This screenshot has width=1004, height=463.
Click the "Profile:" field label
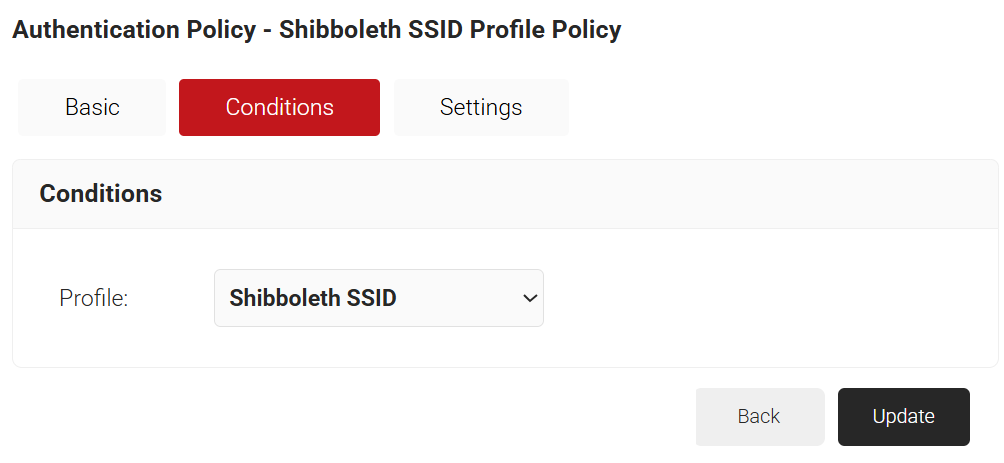click(x=94, y=298)
